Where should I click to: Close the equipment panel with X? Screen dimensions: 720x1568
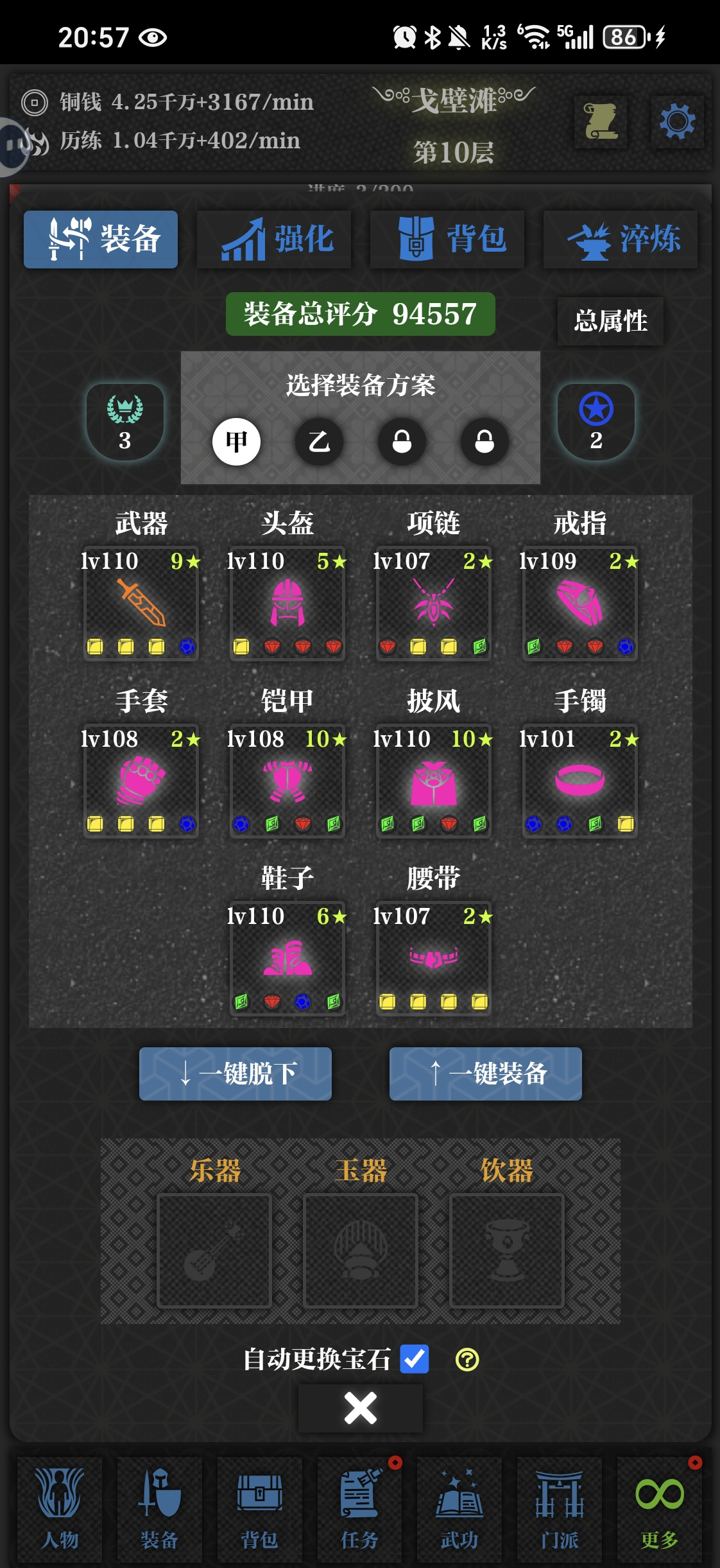coord(361,1408)
